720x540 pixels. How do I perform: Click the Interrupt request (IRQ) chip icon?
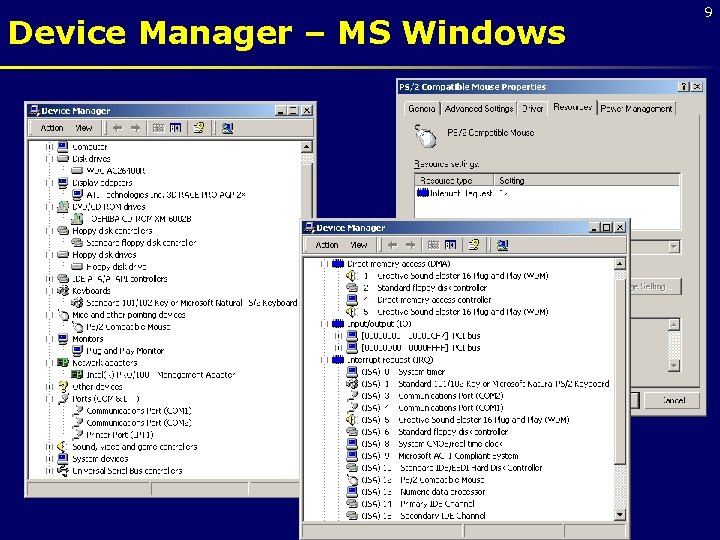(x=338, y=360)
